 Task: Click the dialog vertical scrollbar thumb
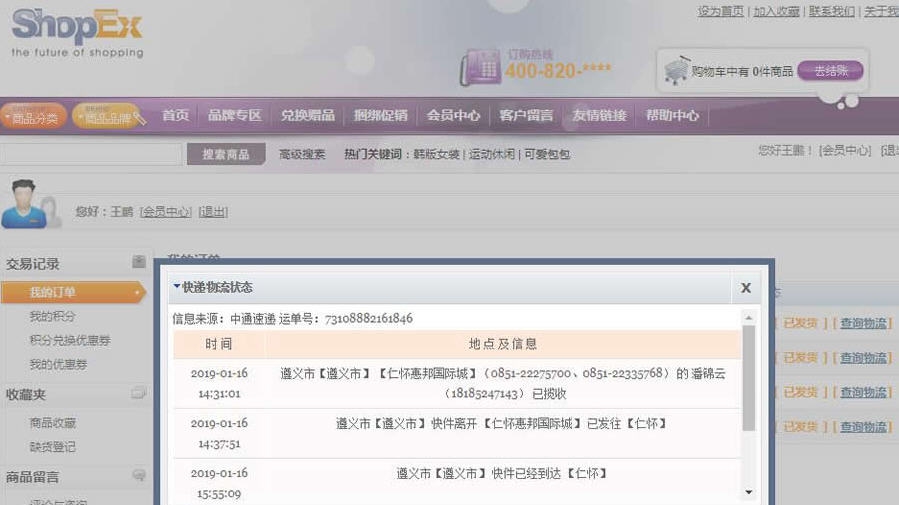(x=748, y=378)
